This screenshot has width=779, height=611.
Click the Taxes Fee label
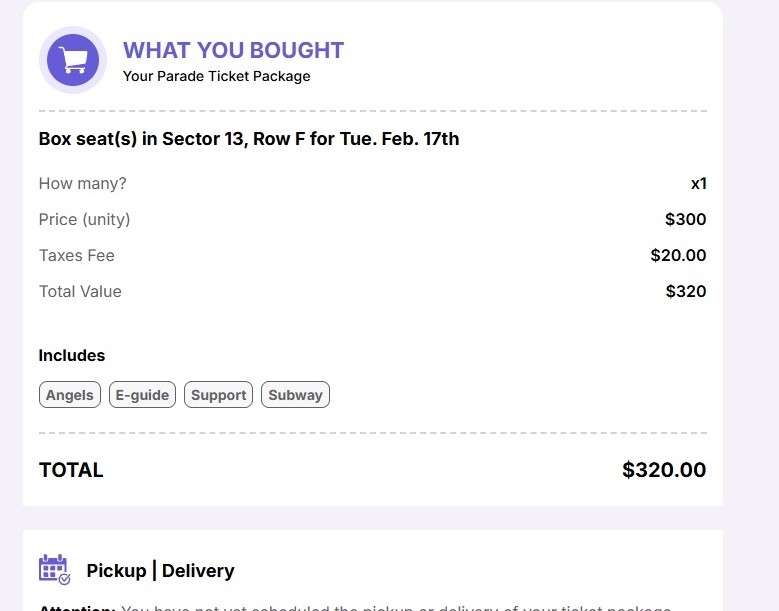pyautogui.click(x=76, y=256)
